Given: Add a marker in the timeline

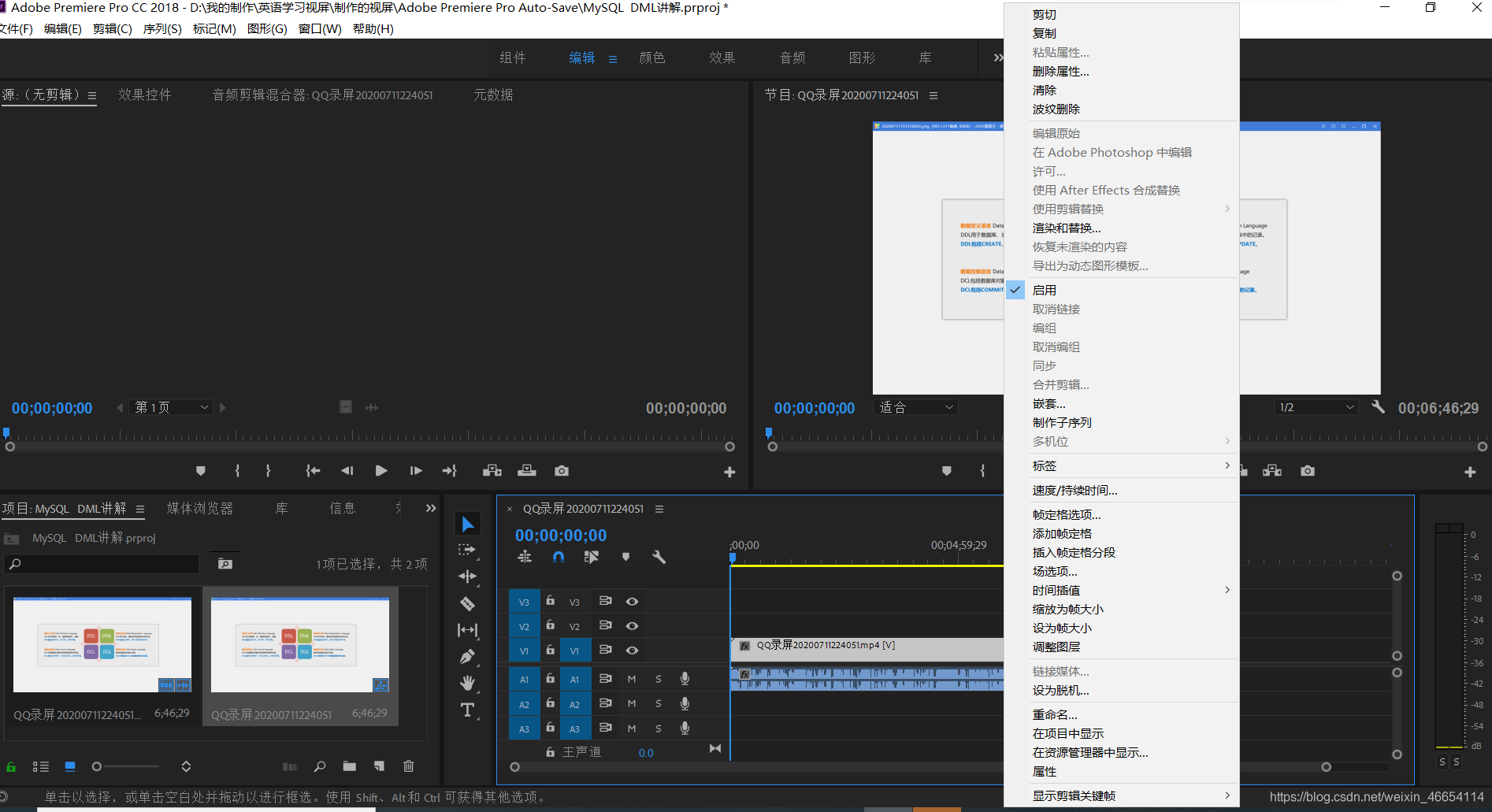Looking at the screenshot, I should (x=625, y=557).
